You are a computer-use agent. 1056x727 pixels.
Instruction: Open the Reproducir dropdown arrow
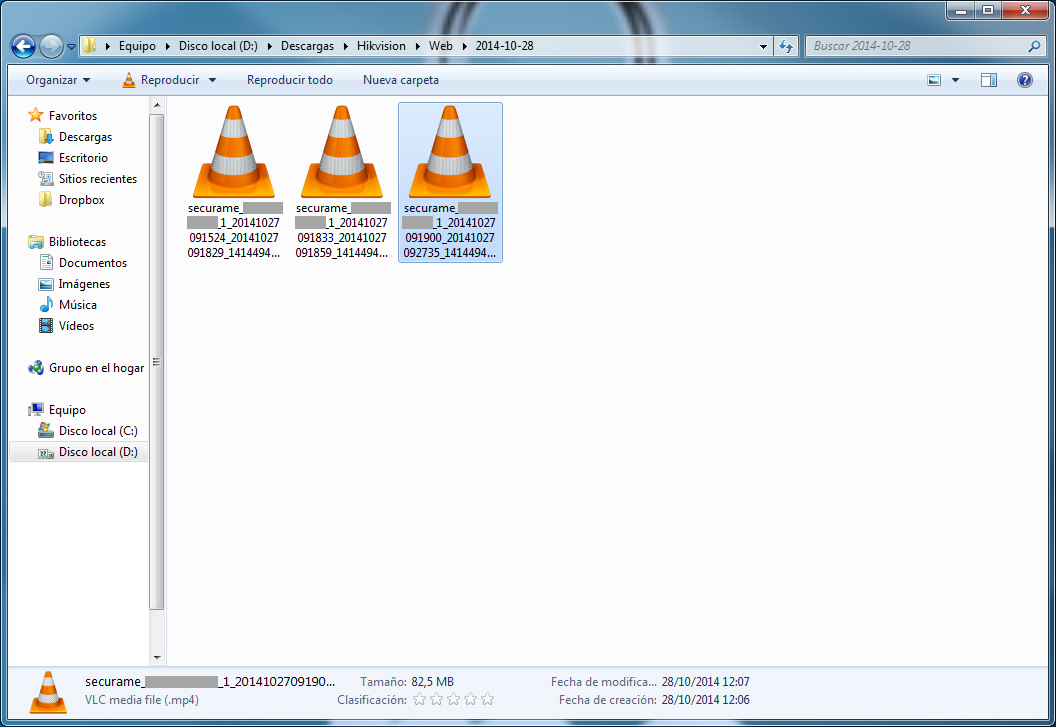click(x=212, y=80)
